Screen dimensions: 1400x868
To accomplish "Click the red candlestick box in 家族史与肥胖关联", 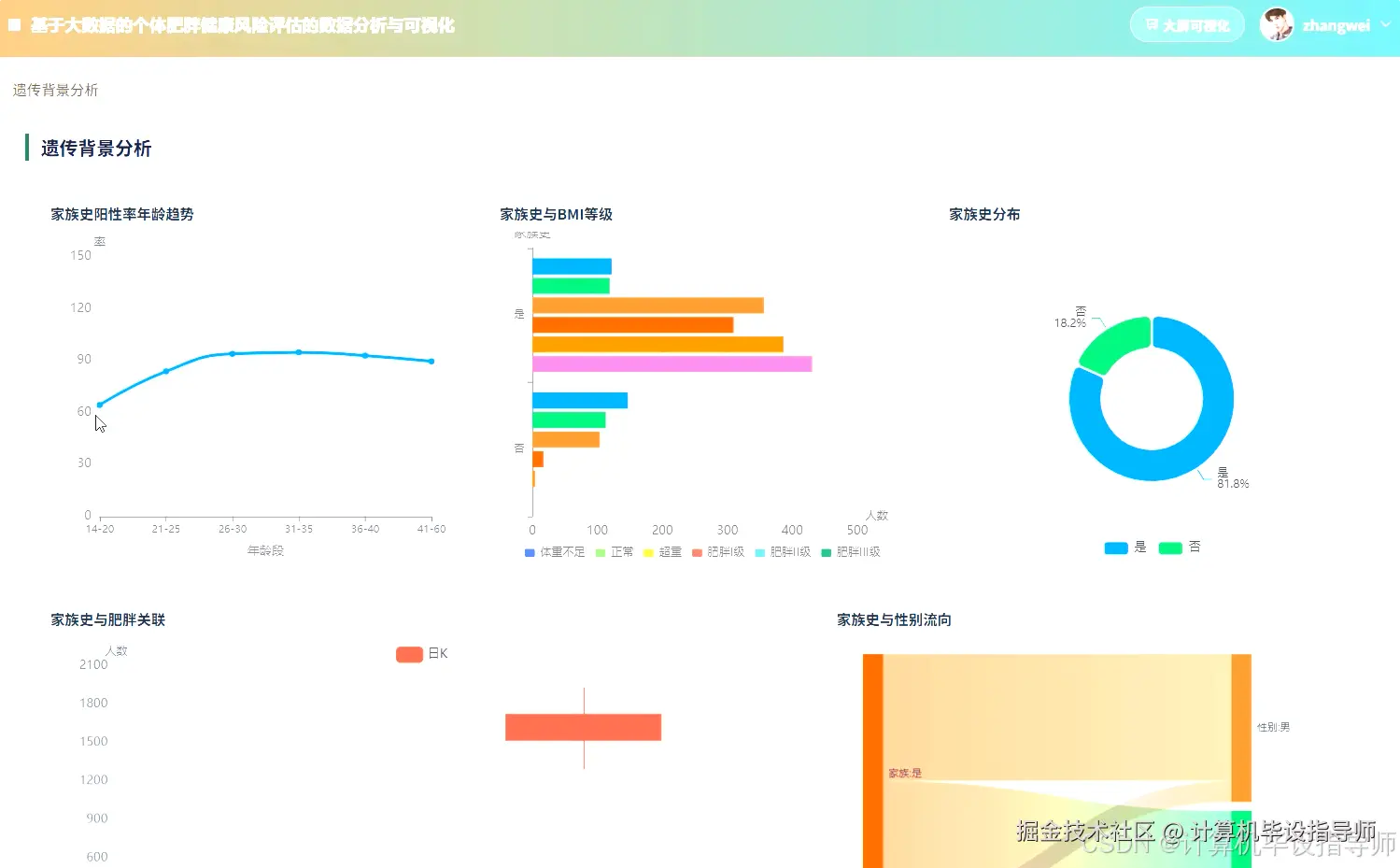I will (583, 727).
